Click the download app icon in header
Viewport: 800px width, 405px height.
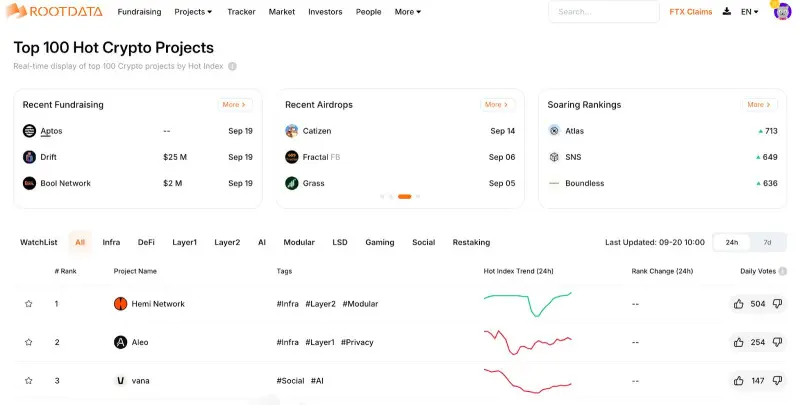tap(726, 12)
